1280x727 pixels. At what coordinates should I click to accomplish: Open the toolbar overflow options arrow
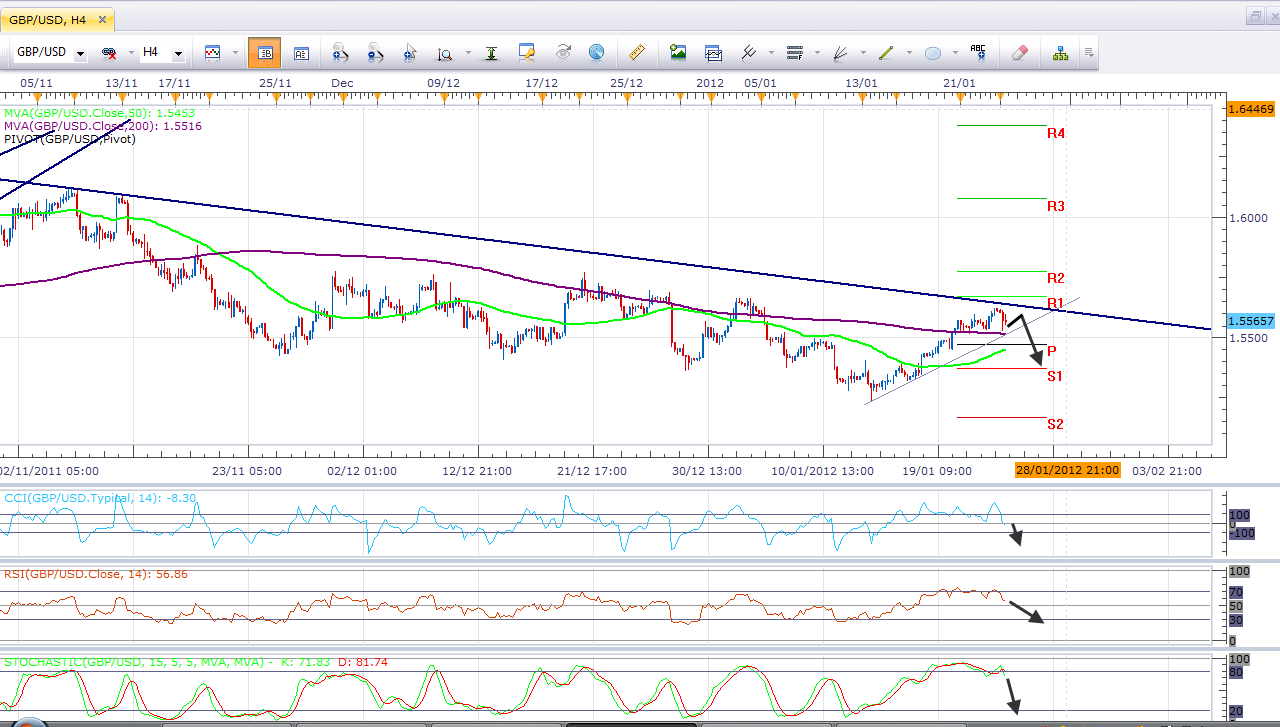(x=1088, y=53)
